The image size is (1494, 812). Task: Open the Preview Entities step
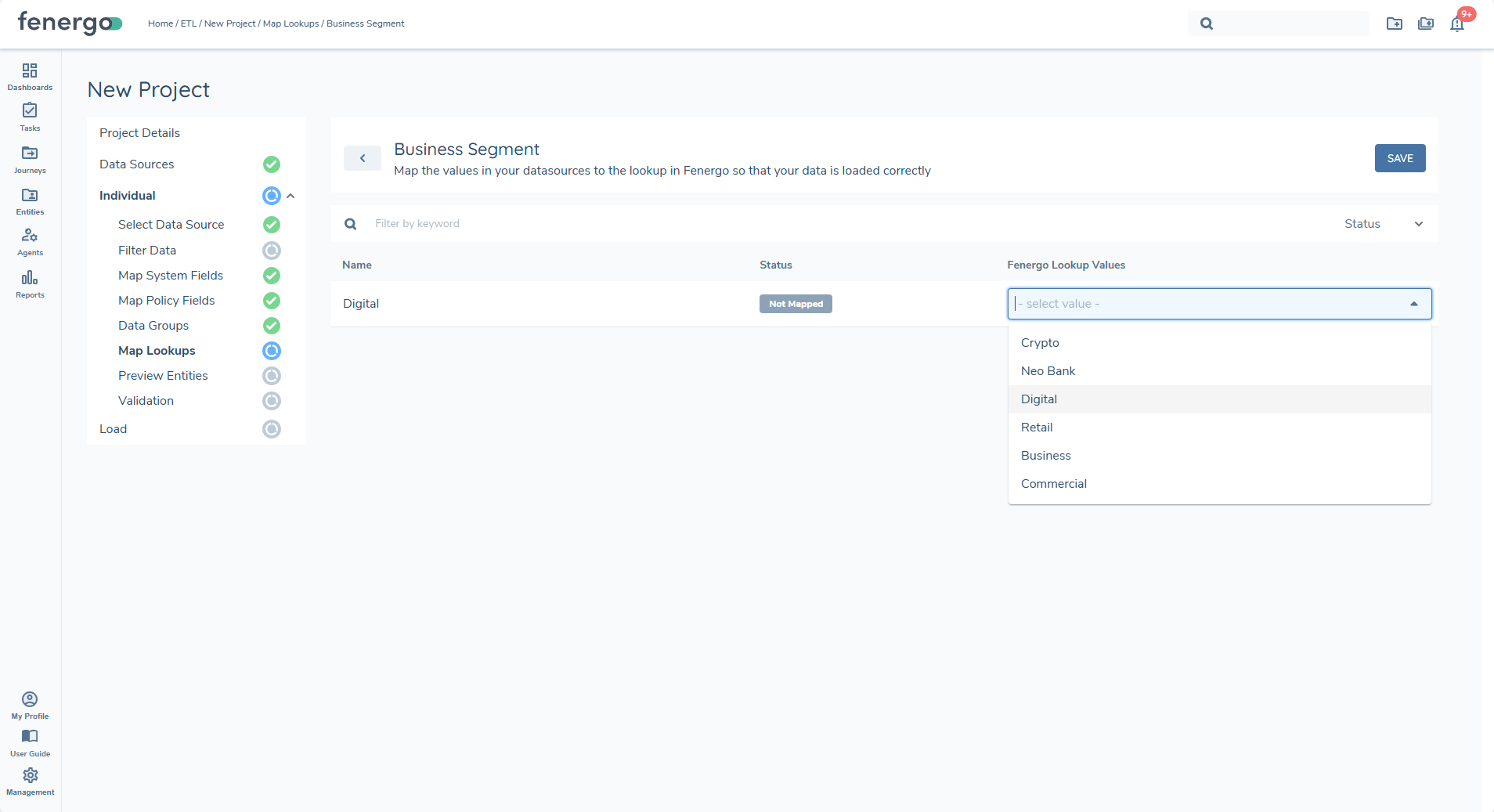[x=163, y=376]
